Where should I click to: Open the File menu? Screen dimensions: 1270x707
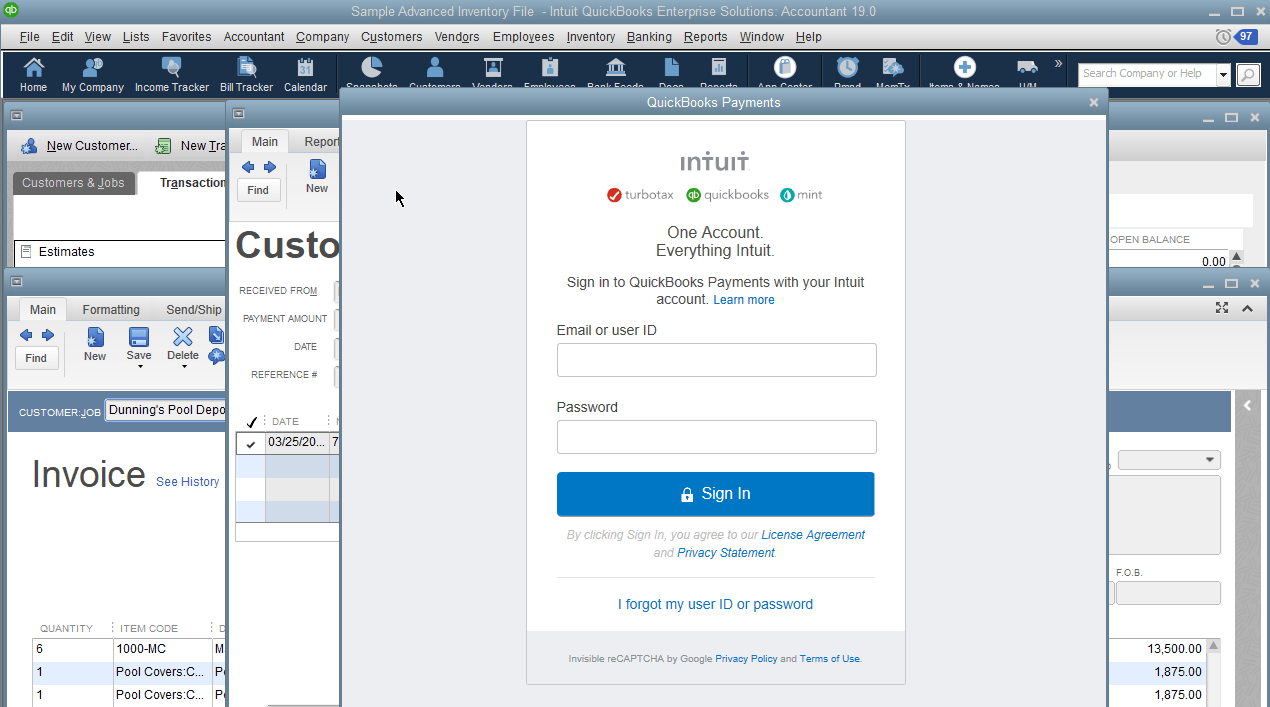(x=29, y=36)
